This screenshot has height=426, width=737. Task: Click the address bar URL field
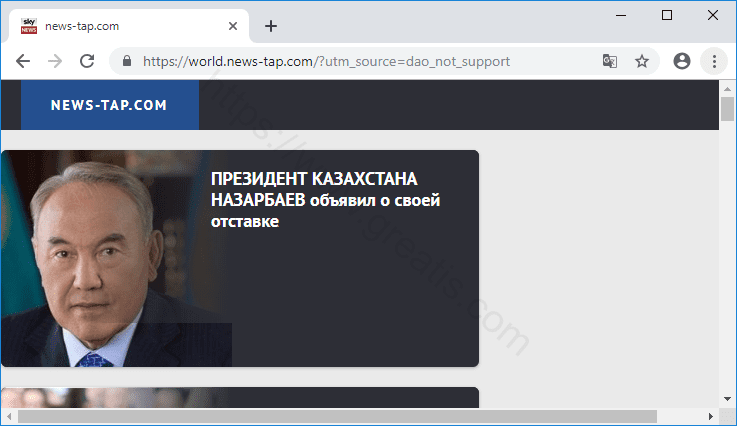click(x=360, y=61)
